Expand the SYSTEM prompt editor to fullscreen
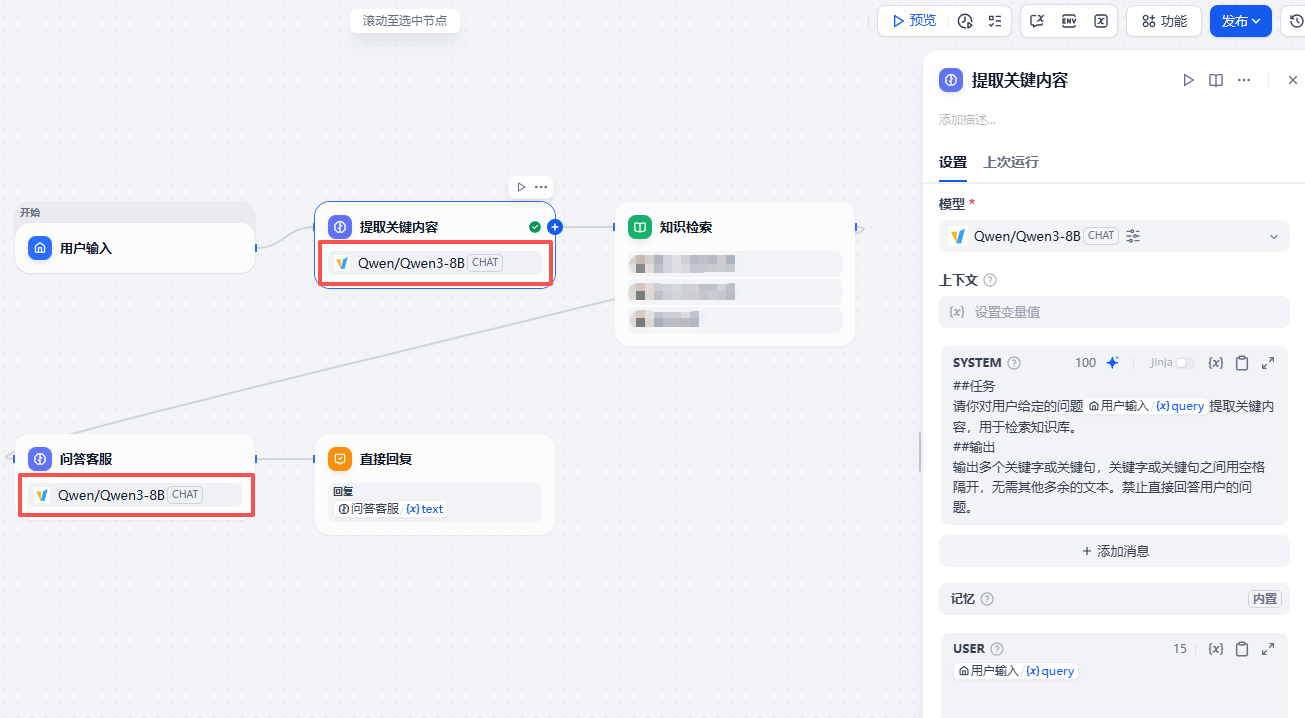Image resolution: width=1305 pixels, height=718 pixels. coord(1268,363)
